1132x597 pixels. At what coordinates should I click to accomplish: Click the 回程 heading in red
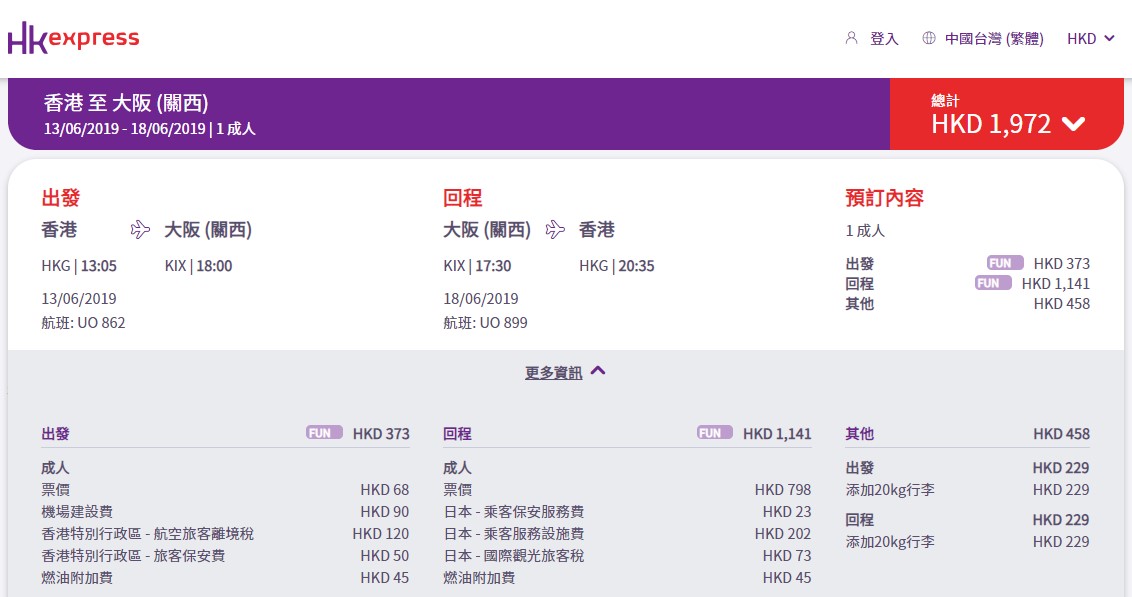[463, 198]
